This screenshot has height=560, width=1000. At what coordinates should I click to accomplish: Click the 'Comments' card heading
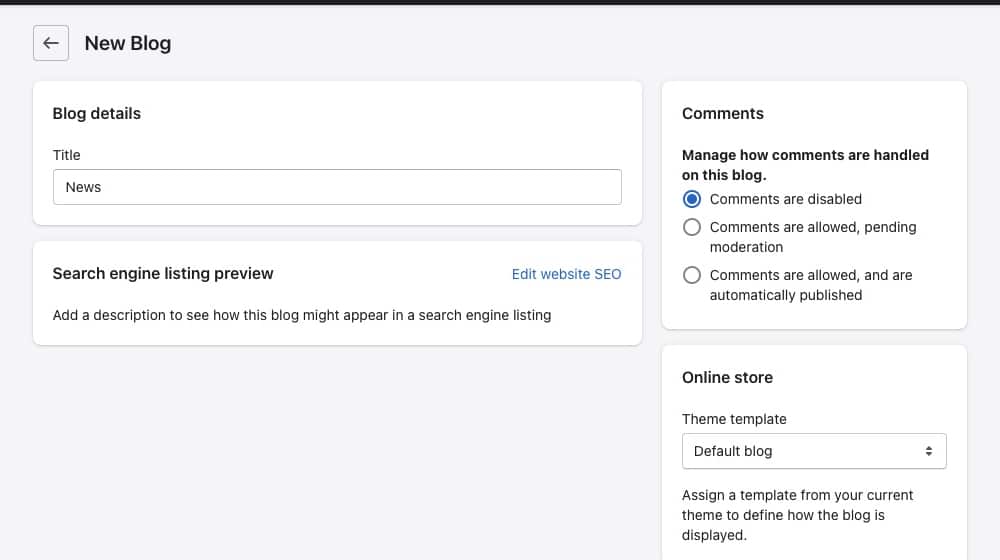pos(723,114)
